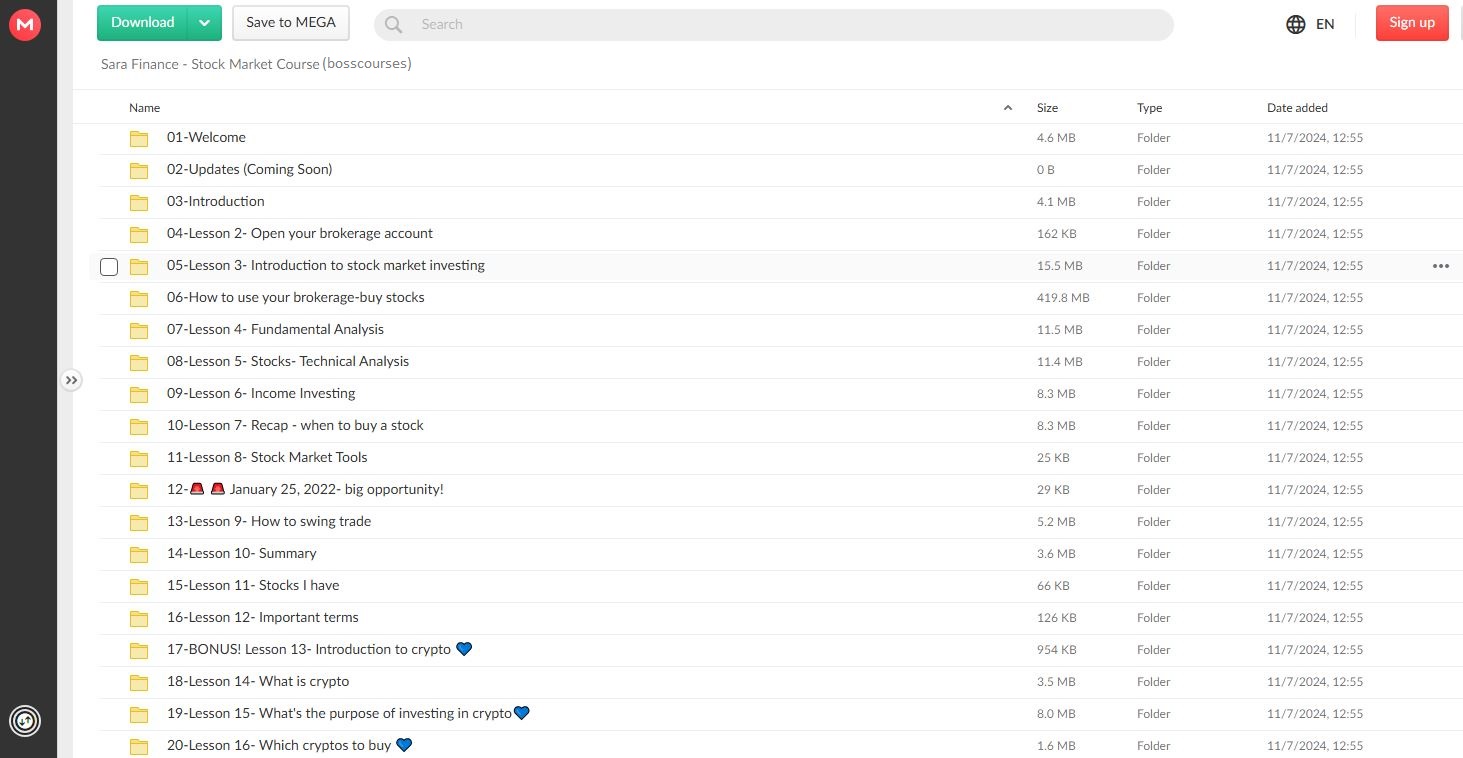Click the green Download button
Viewport: 1463px width, 758px height.
[143, 23]
